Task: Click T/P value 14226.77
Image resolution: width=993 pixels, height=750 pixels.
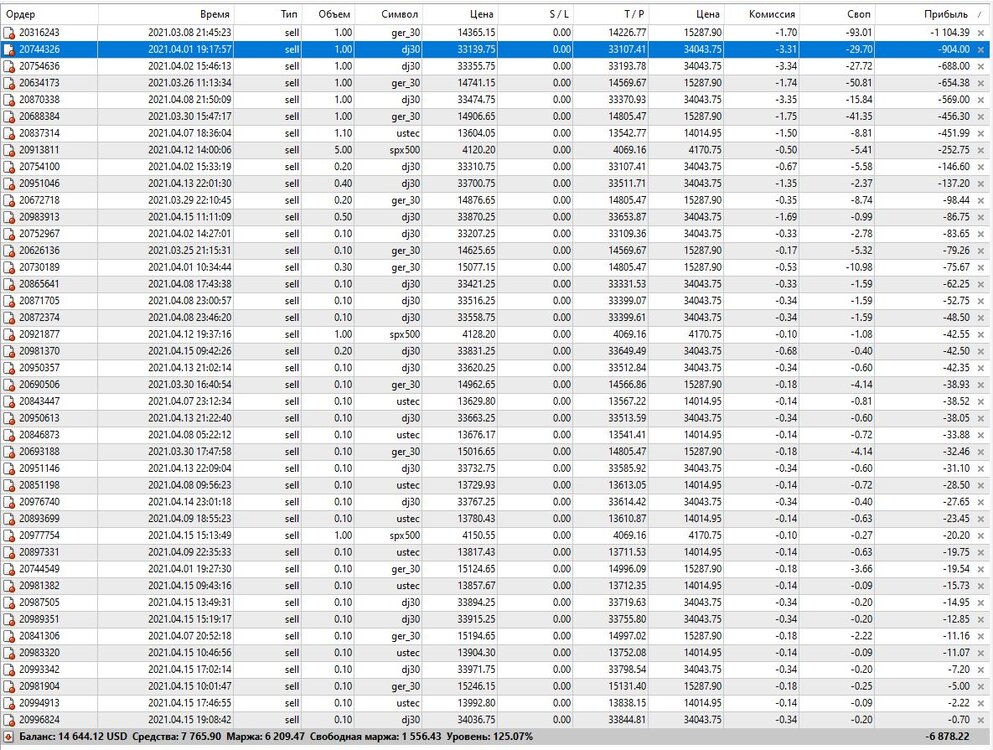Action: coord(628,33)
